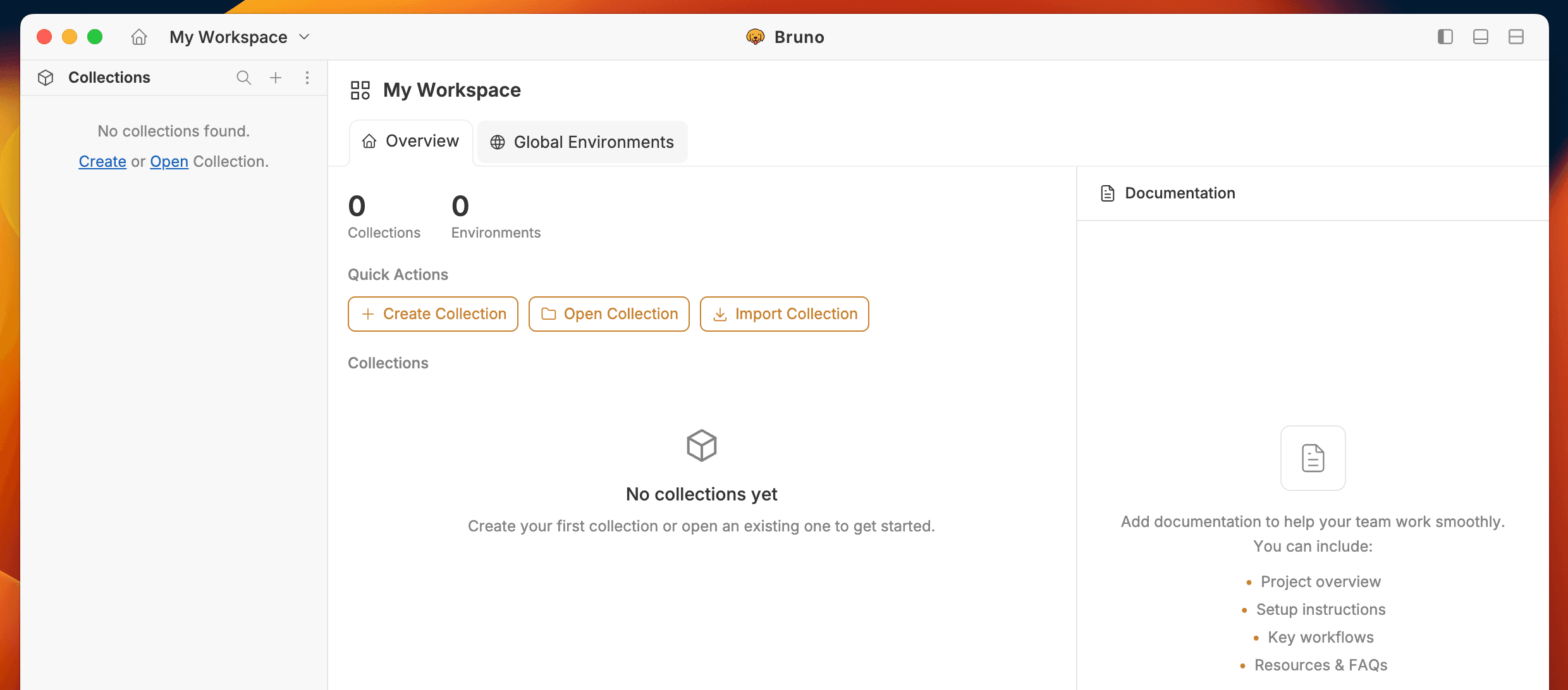Viewport: 1568px width, 690px height.
Task: Click the Create link in sidebar
Action: (x=102, y=162)
